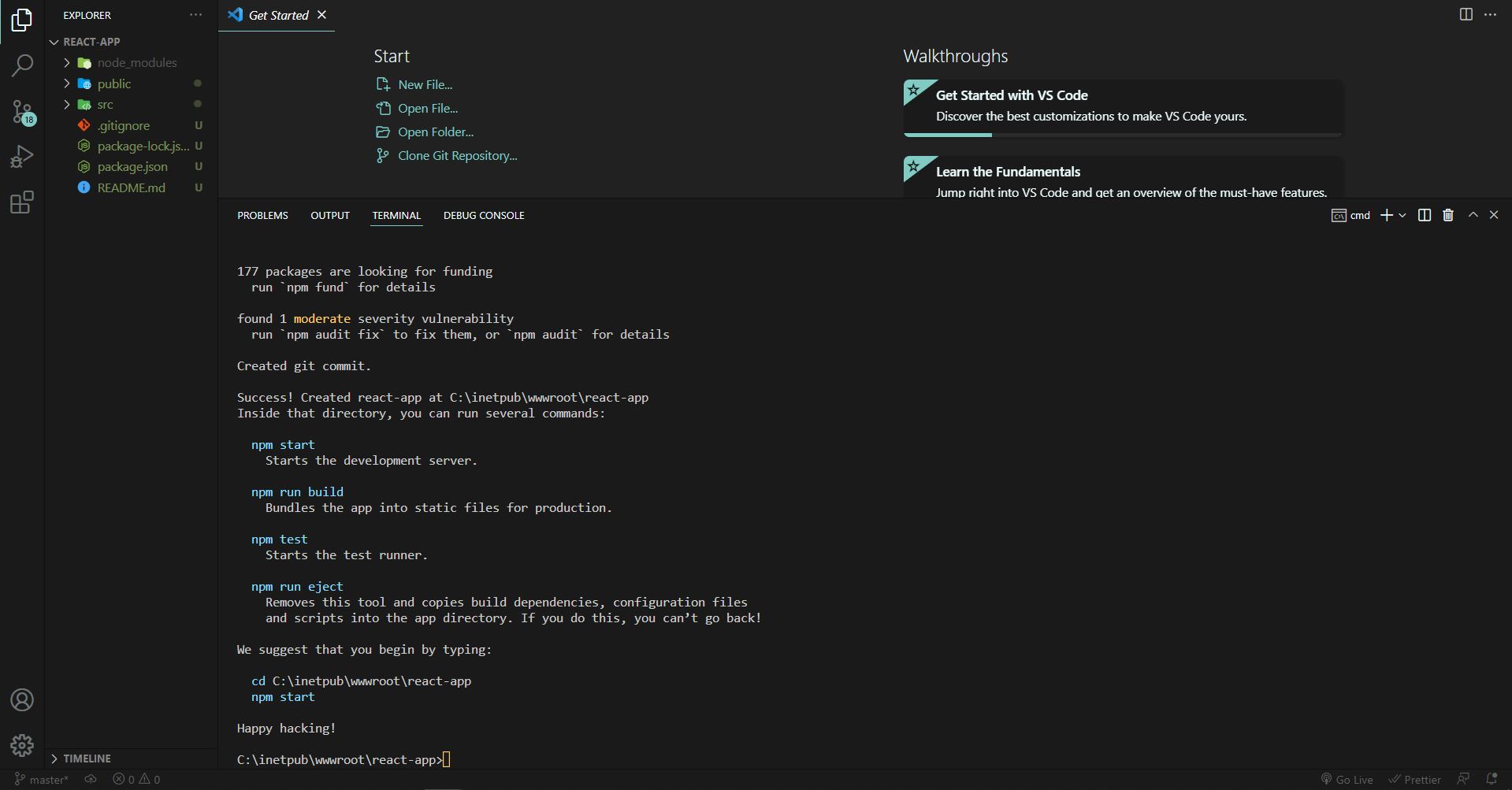The height and width of the screenshot is (790, 1512).
Task: Open Learn the Fundamentals walkthrough
Action: pyautogui.click(x=1123, y=177)
